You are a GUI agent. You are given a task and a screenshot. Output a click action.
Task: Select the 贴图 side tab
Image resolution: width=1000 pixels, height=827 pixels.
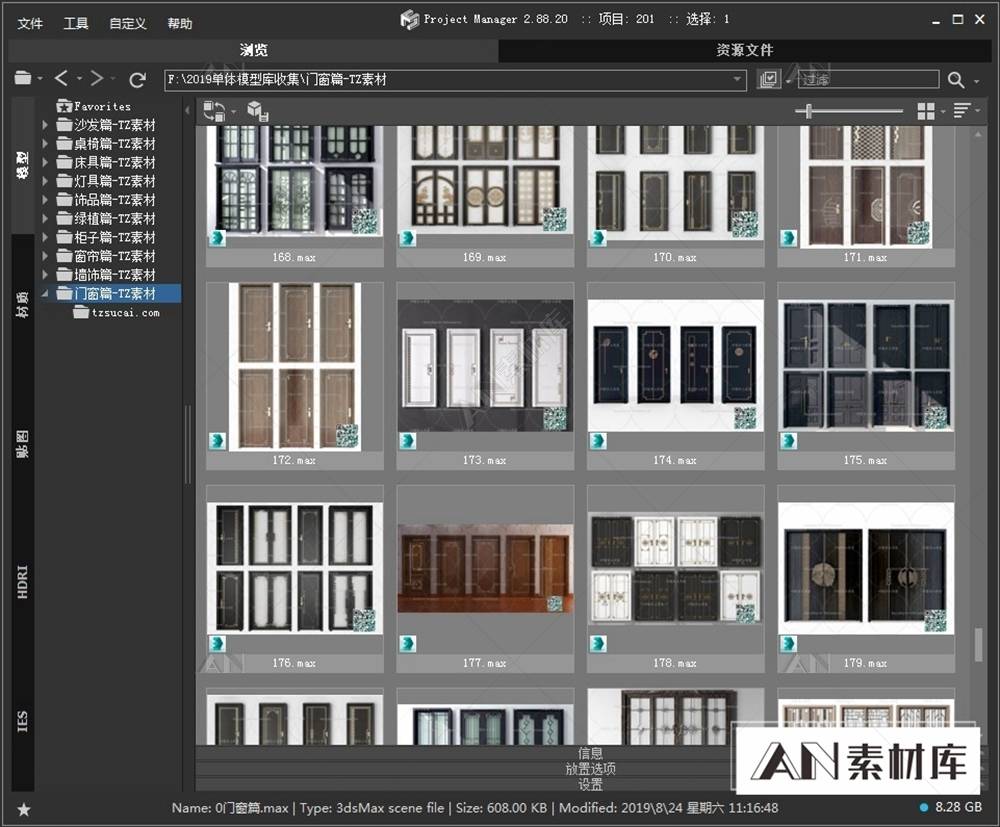pyautogui.click(x=23, y=444)
